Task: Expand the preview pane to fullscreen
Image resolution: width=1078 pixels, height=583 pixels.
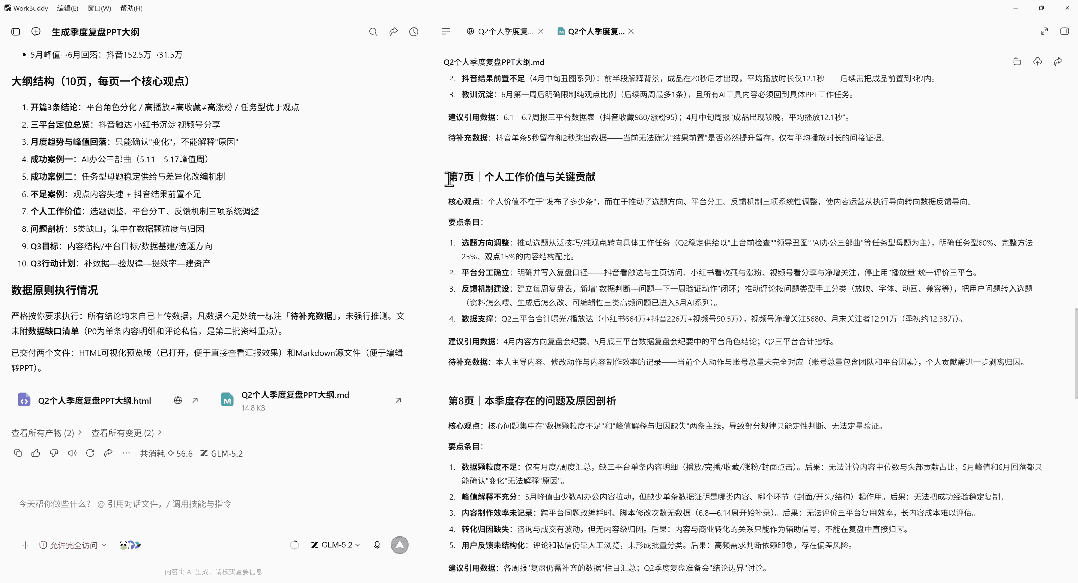Action: tap(1044, 32)
